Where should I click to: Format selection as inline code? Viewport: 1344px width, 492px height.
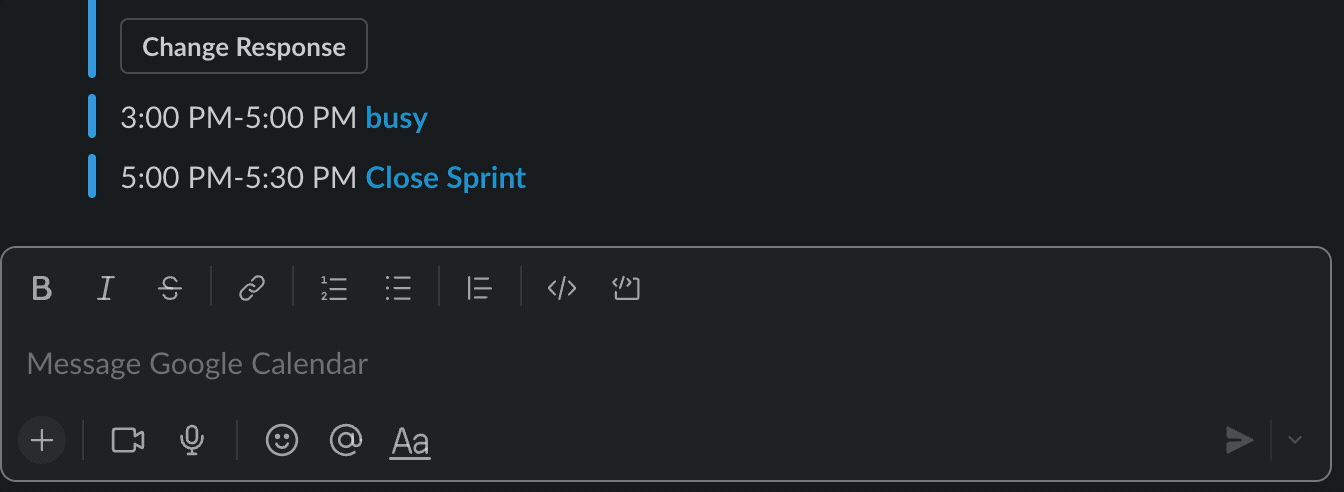coord(562,289)
